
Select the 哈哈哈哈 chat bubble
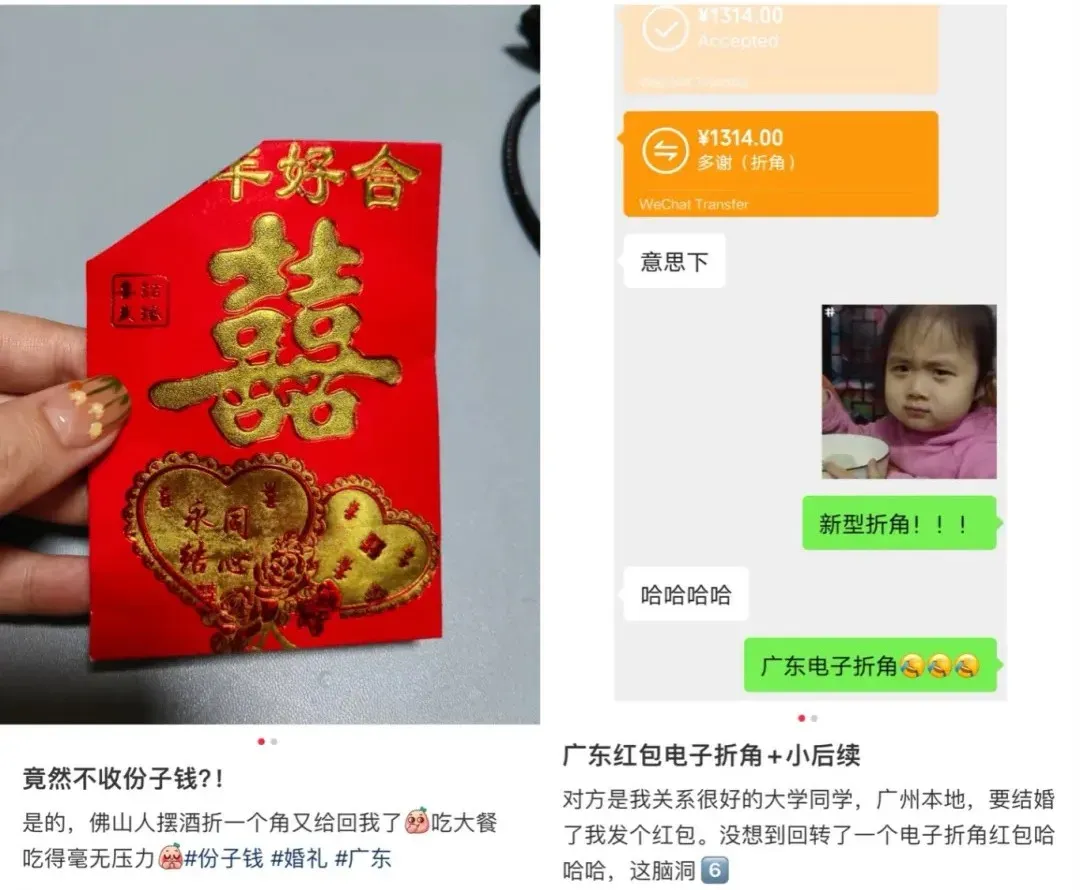click(685, 594)
